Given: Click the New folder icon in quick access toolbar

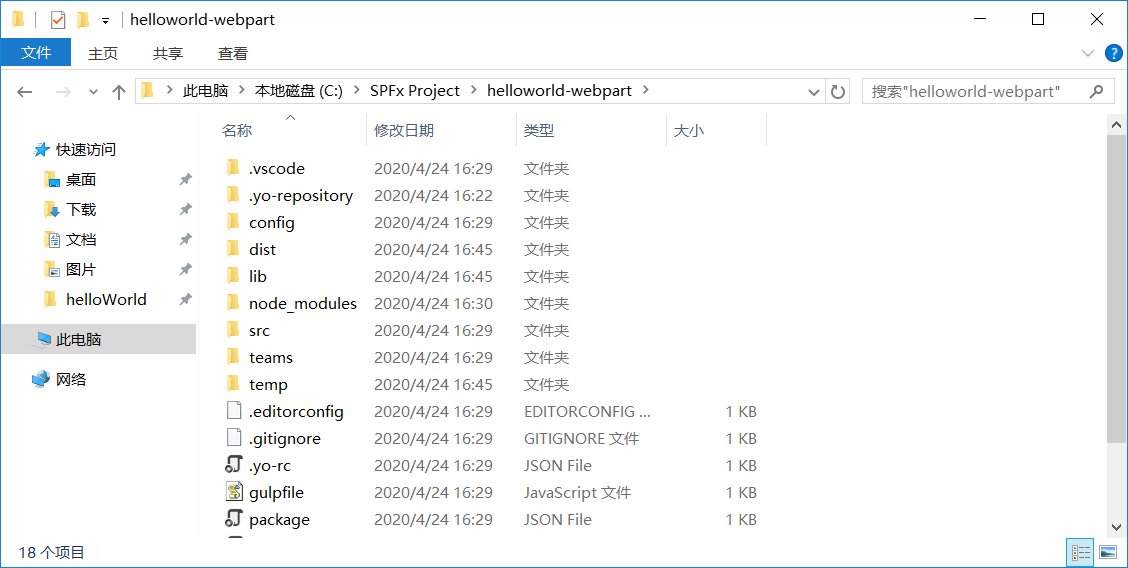Looking at the screenshot, I should (83, 20).
